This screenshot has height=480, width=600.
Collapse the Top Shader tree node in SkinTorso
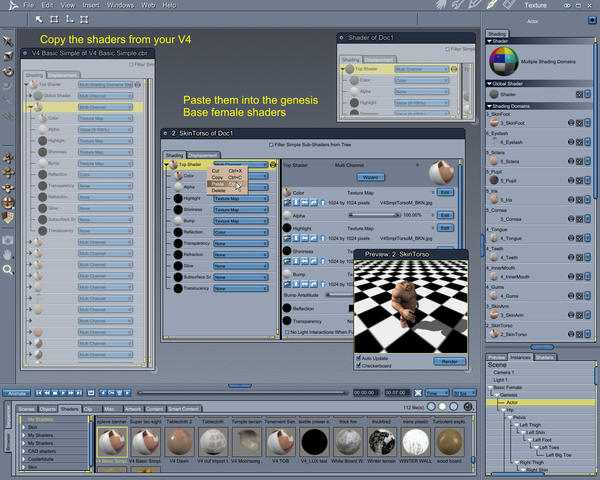click(166, 165)
